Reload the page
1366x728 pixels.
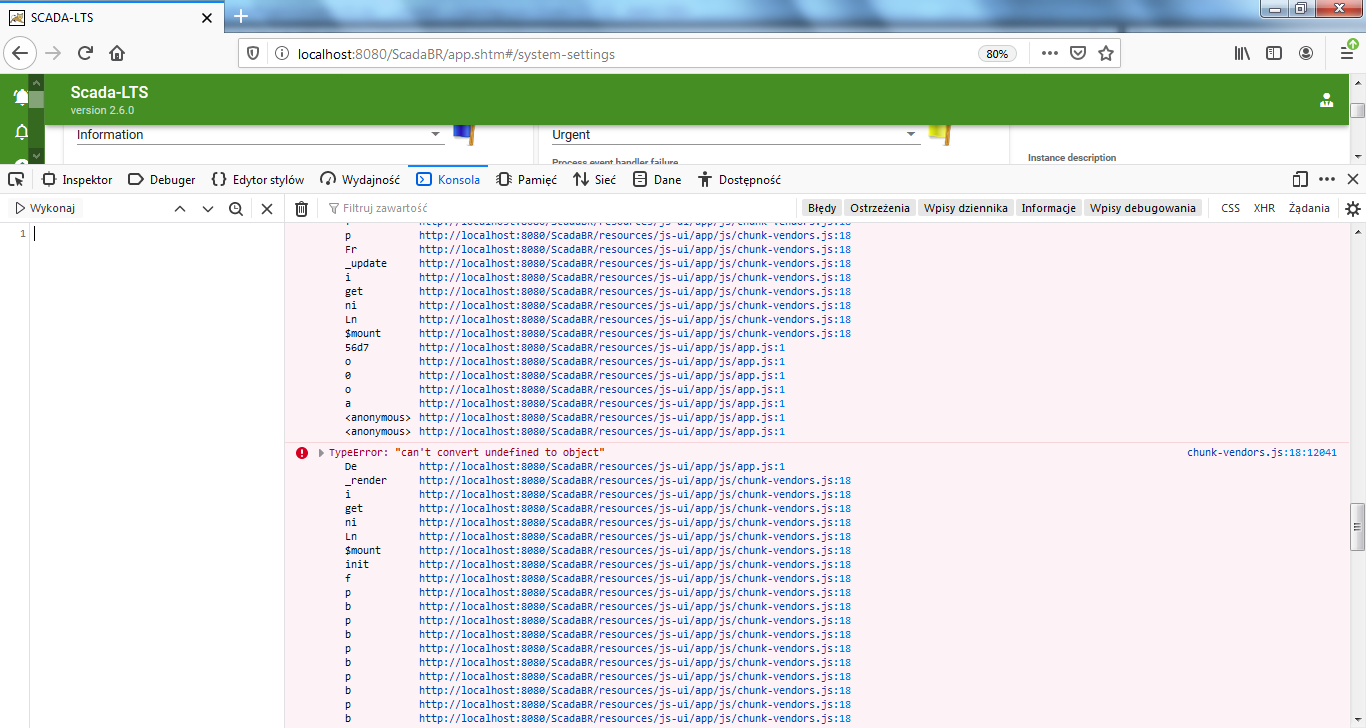point(85,54)
